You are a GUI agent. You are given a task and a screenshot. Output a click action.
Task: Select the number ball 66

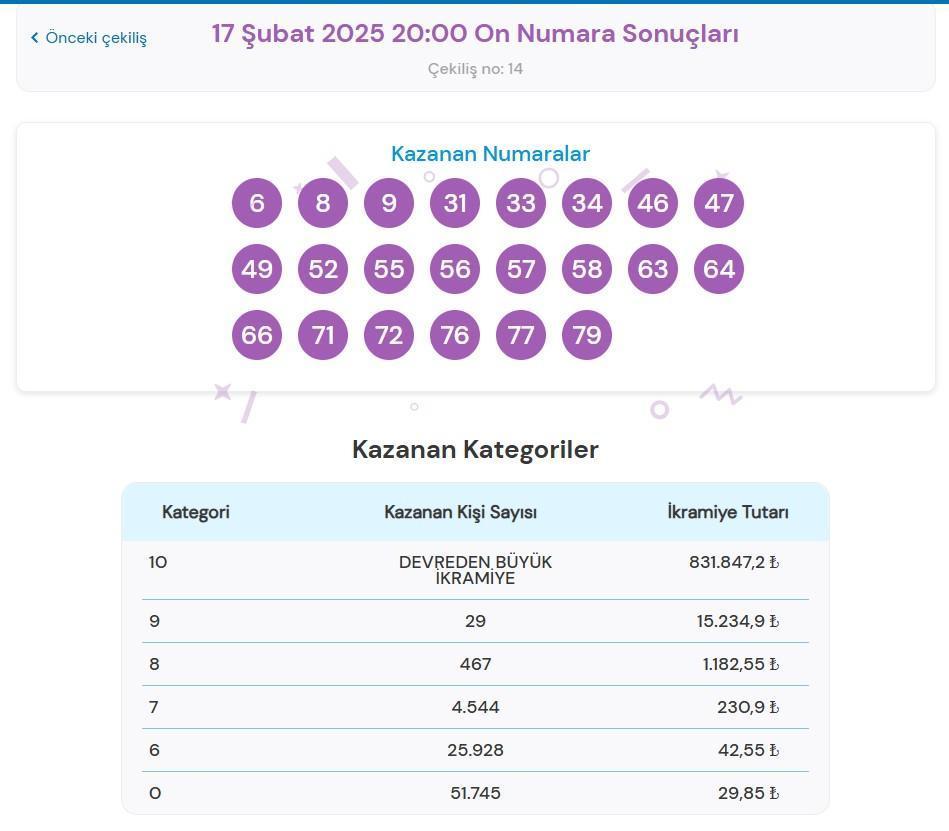(257, 335)
